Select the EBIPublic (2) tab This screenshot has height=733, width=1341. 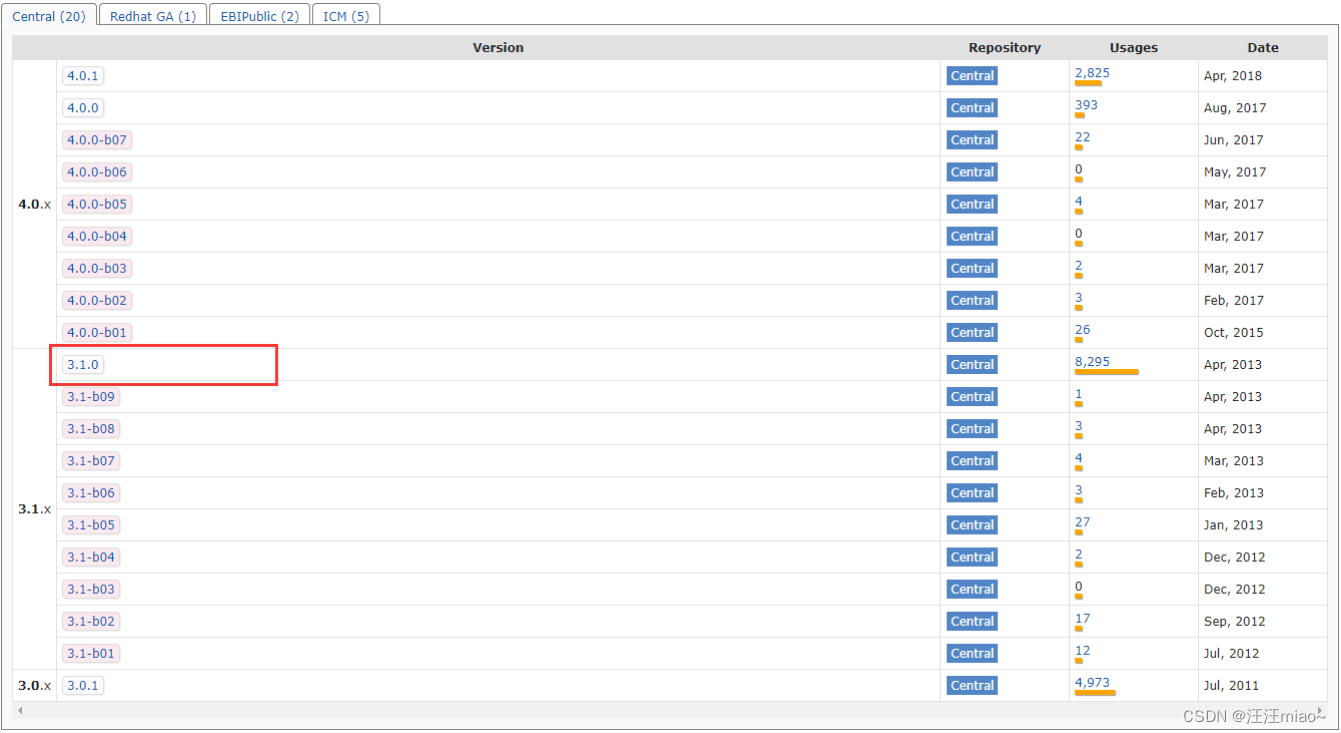tap(260, 16)
